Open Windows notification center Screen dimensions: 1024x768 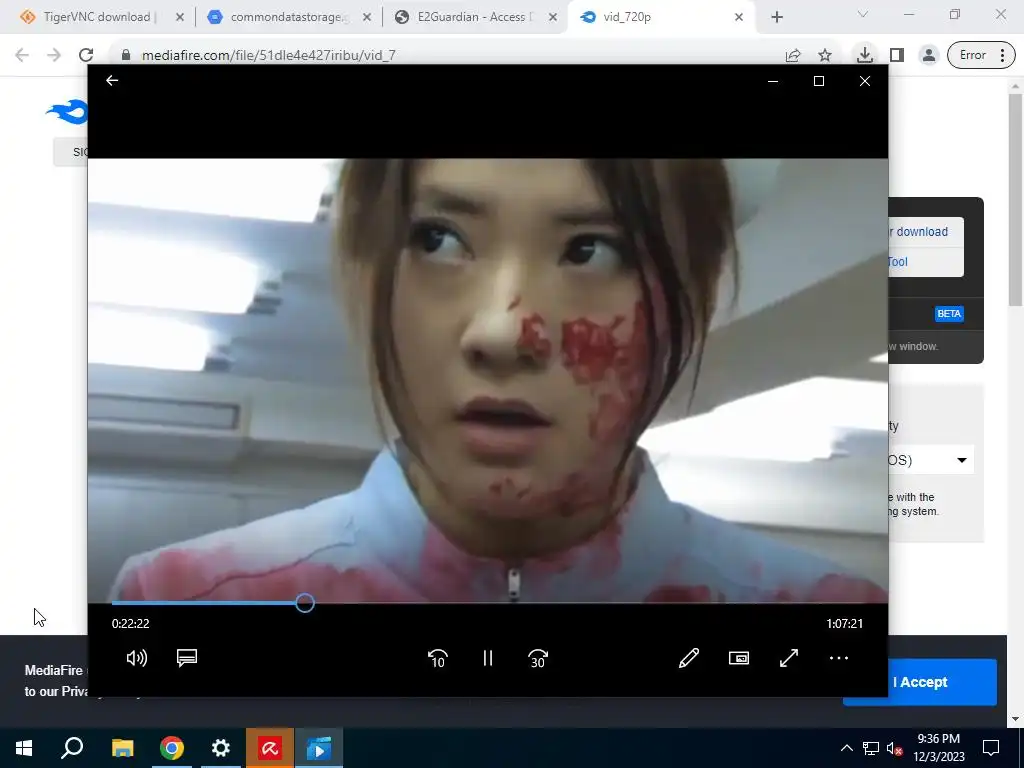[x=991, y=748]
